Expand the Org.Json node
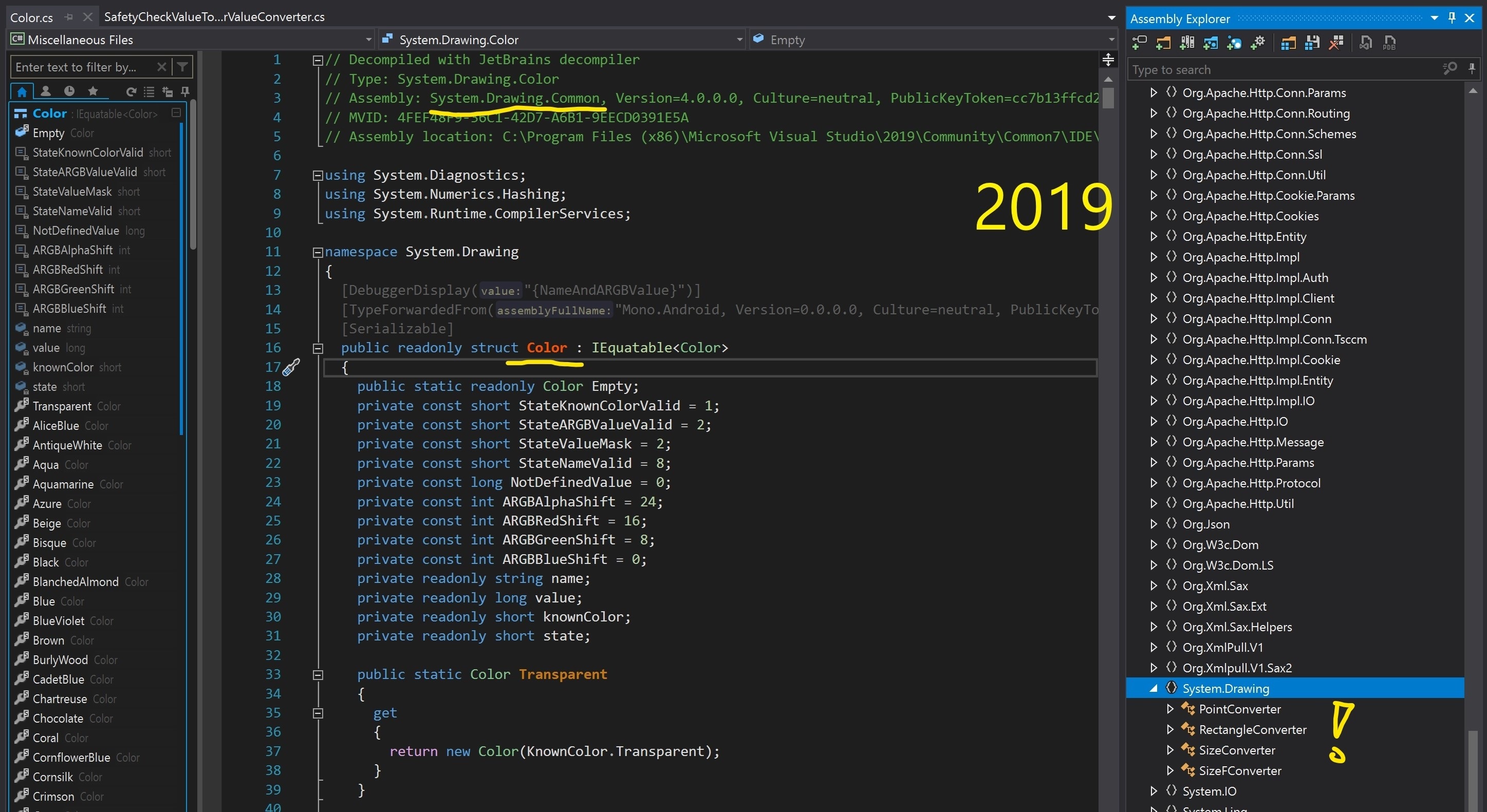Image resolution: width=1487 pixels, height=812 pixels. click(1154, 524)
